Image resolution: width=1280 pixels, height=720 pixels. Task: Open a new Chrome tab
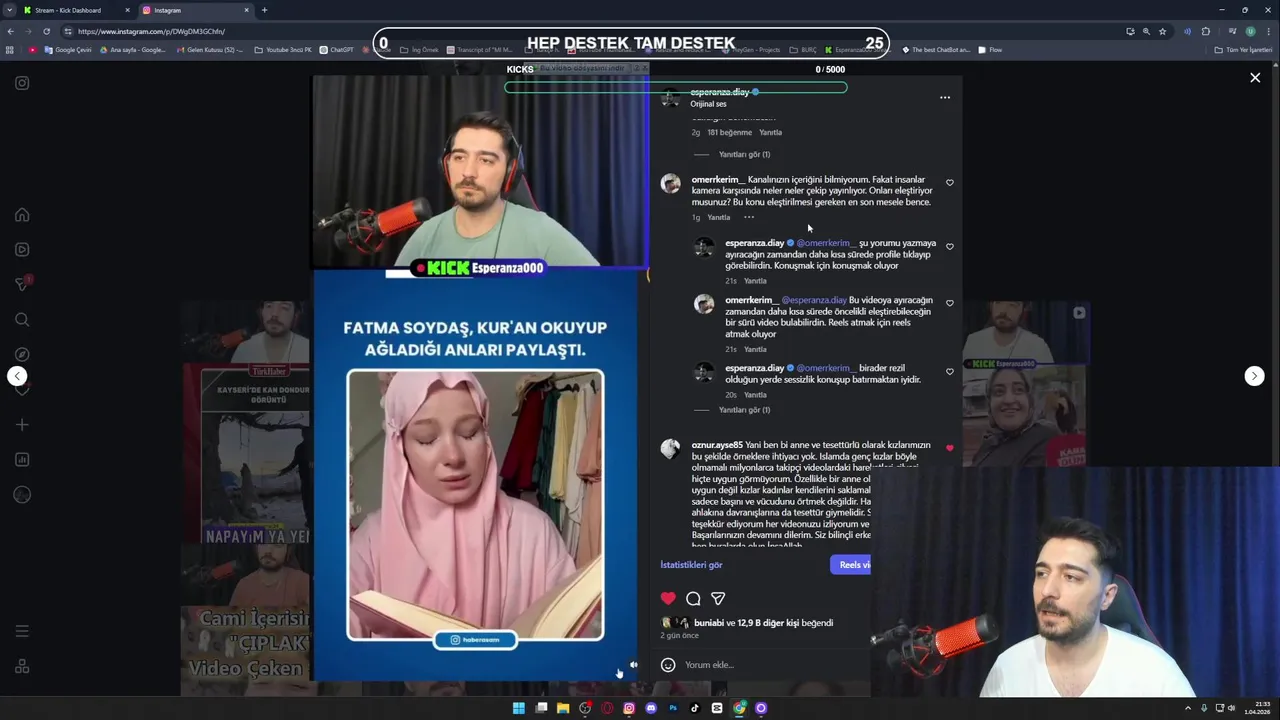[264, 10]
